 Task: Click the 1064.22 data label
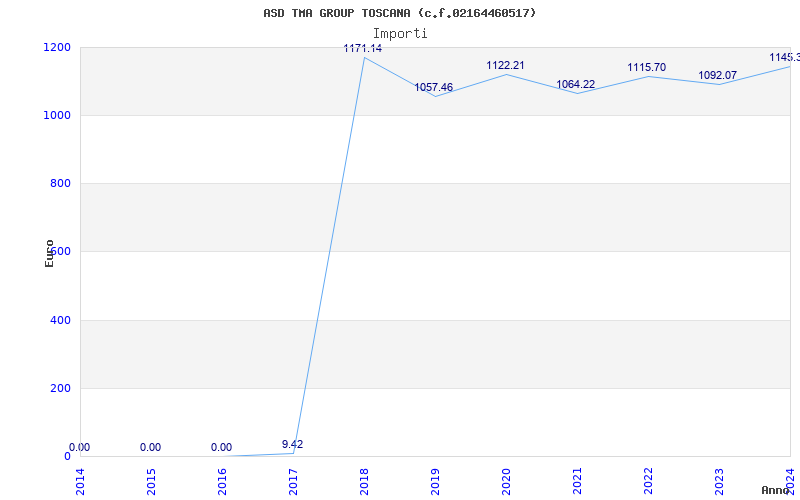point(576,84)
